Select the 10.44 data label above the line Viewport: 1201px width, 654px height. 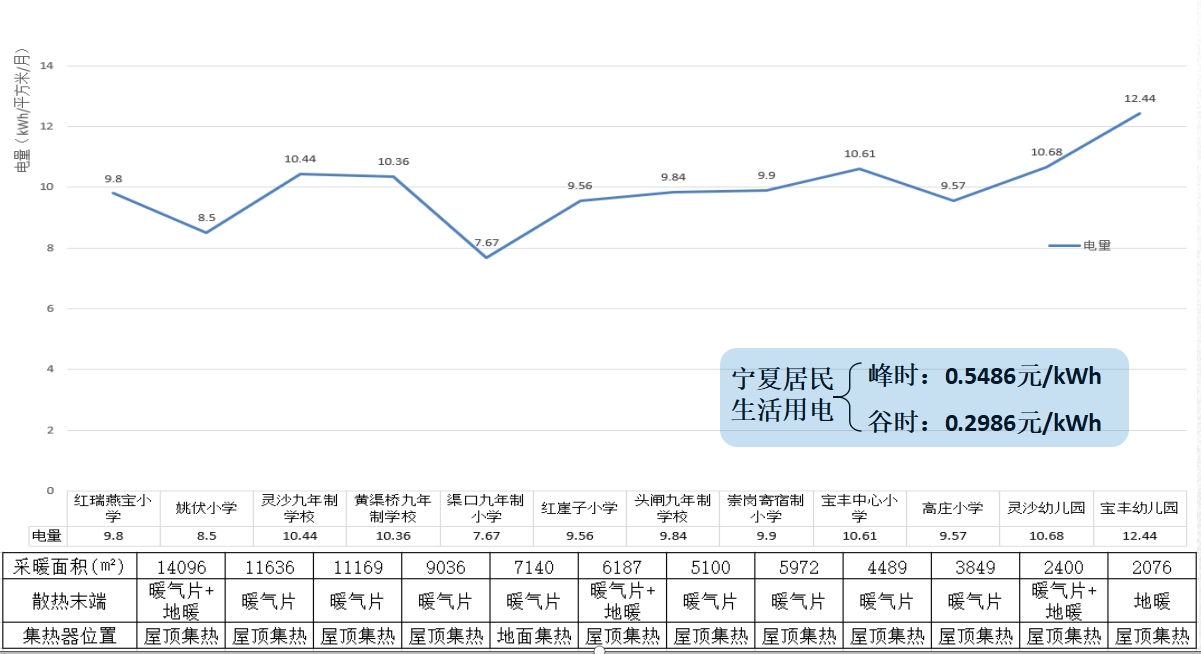(x=300, y=159)
